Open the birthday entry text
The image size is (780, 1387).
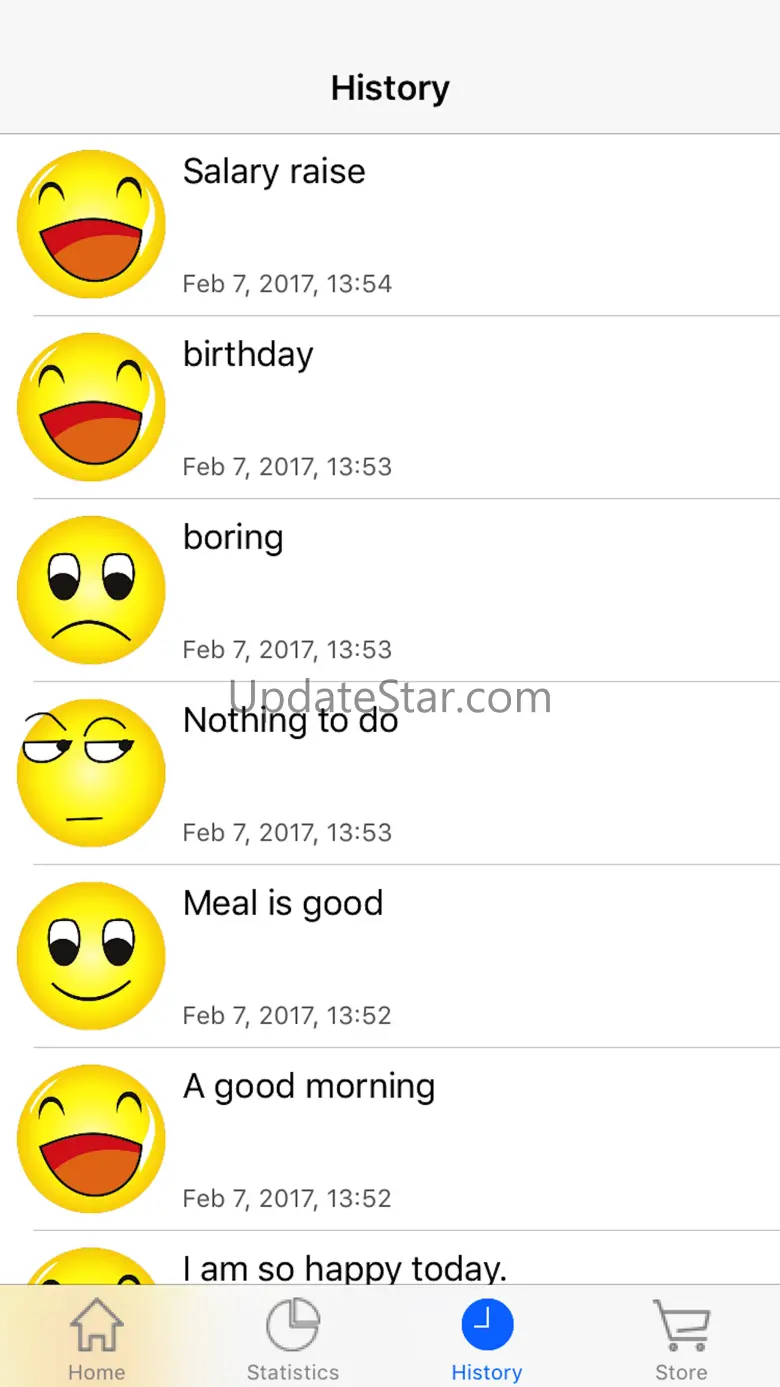pyautogui.click(x=248, y=354)
